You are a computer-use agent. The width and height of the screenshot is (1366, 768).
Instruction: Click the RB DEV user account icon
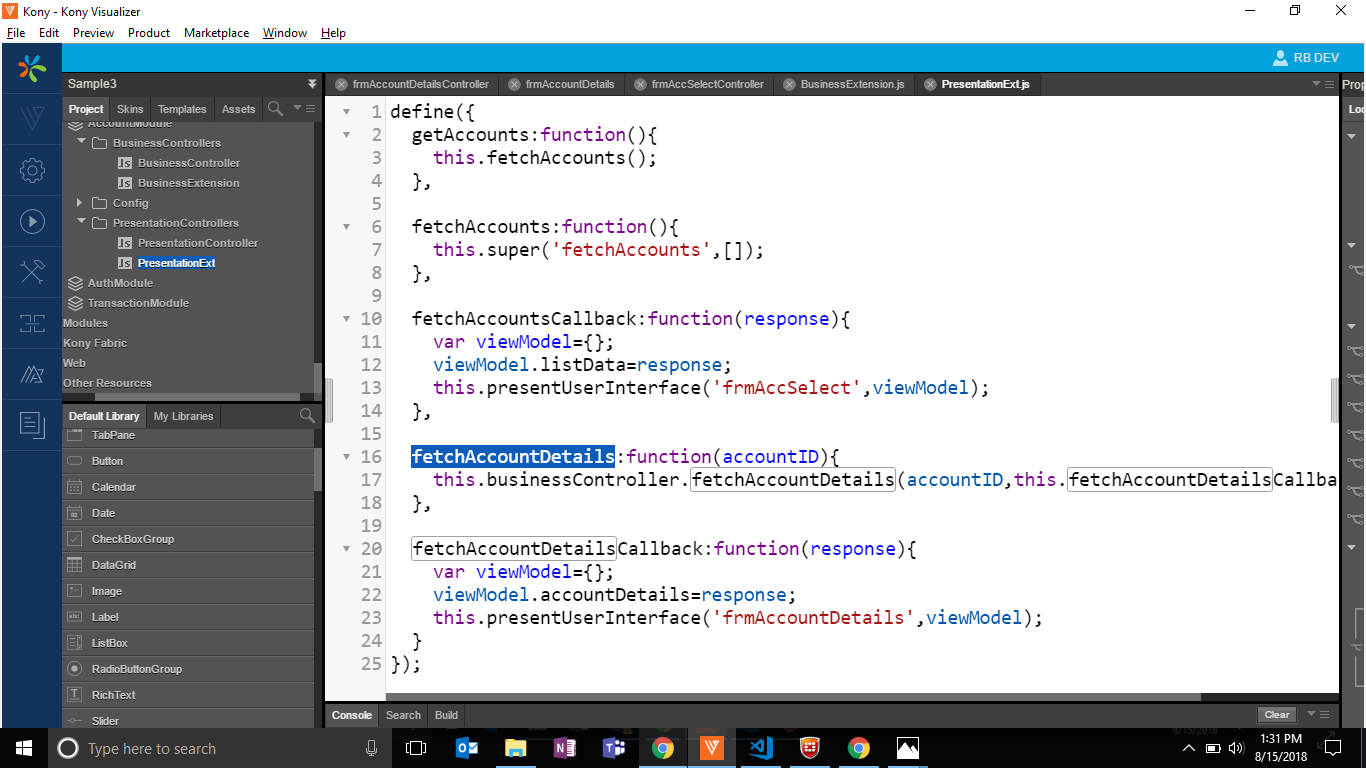point(1279,58)
